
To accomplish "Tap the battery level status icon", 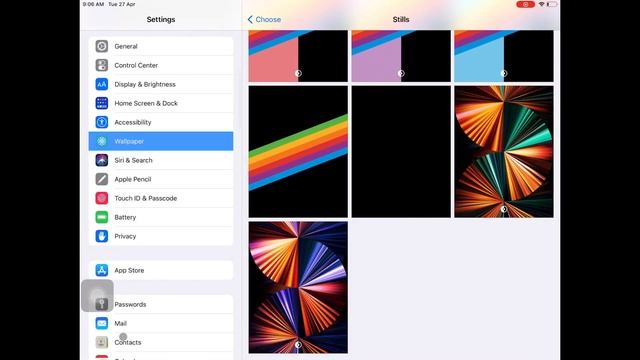I will point(552,4).
